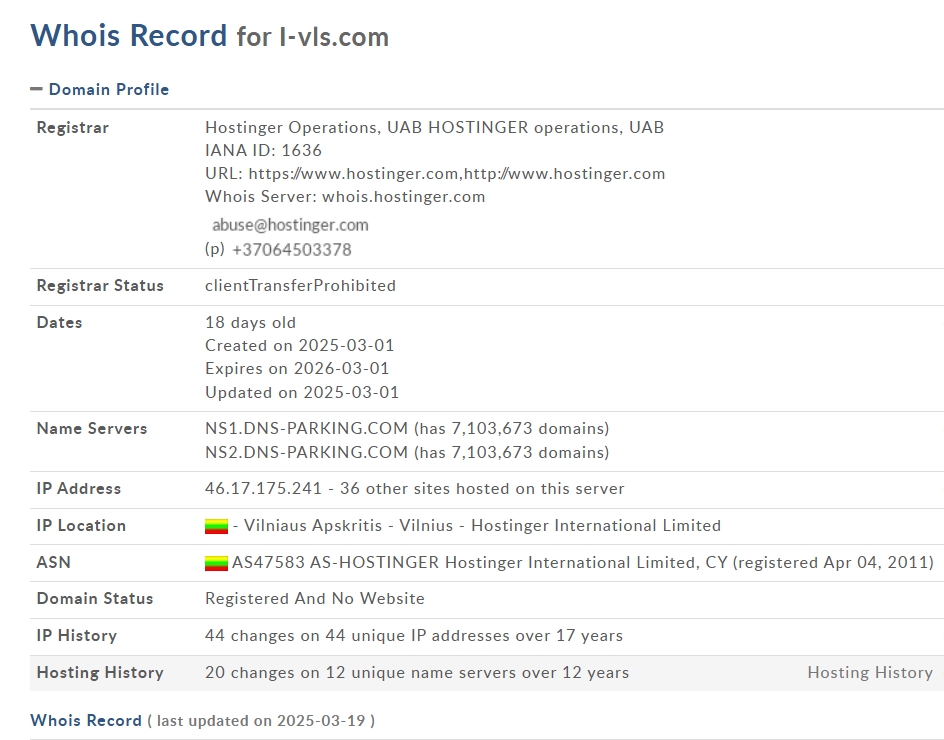This screenshot has width=944, height=740.
Task: Click the Lithuanian flag icon in IP Location row
Action: [216, 526]
